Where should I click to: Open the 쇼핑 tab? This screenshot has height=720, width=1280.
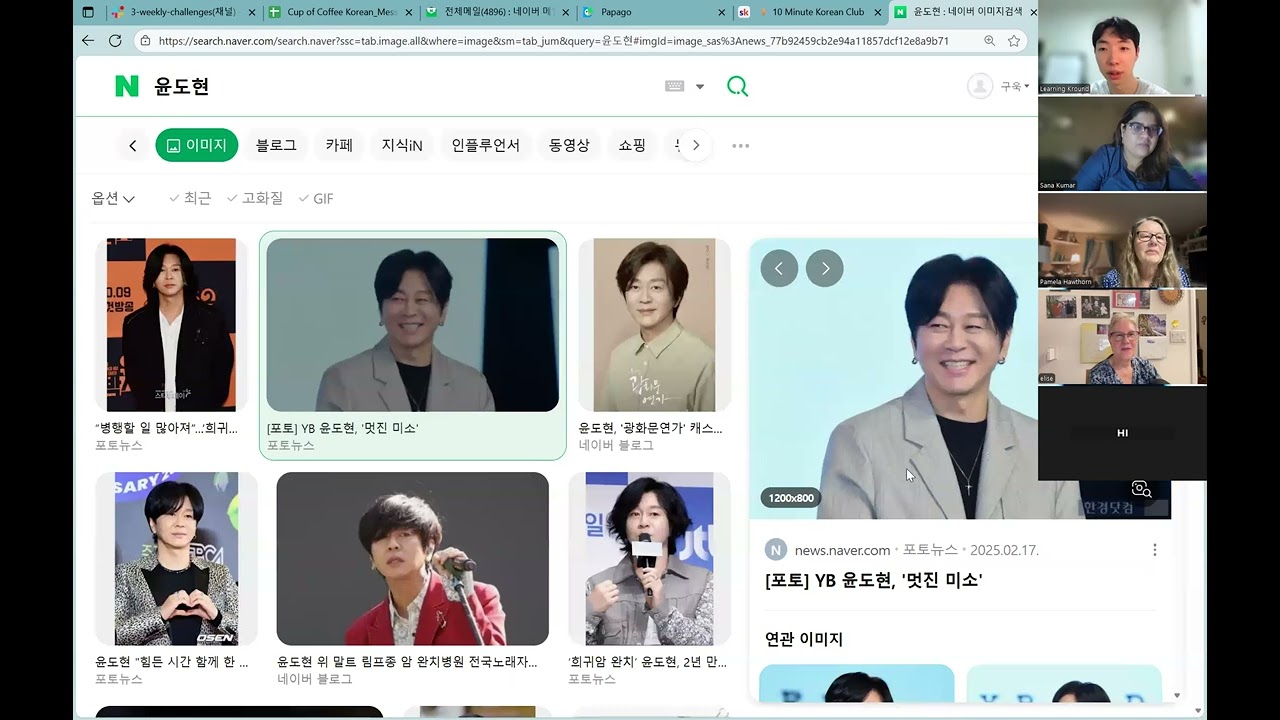pyautogui.click(x=632, y=145)
